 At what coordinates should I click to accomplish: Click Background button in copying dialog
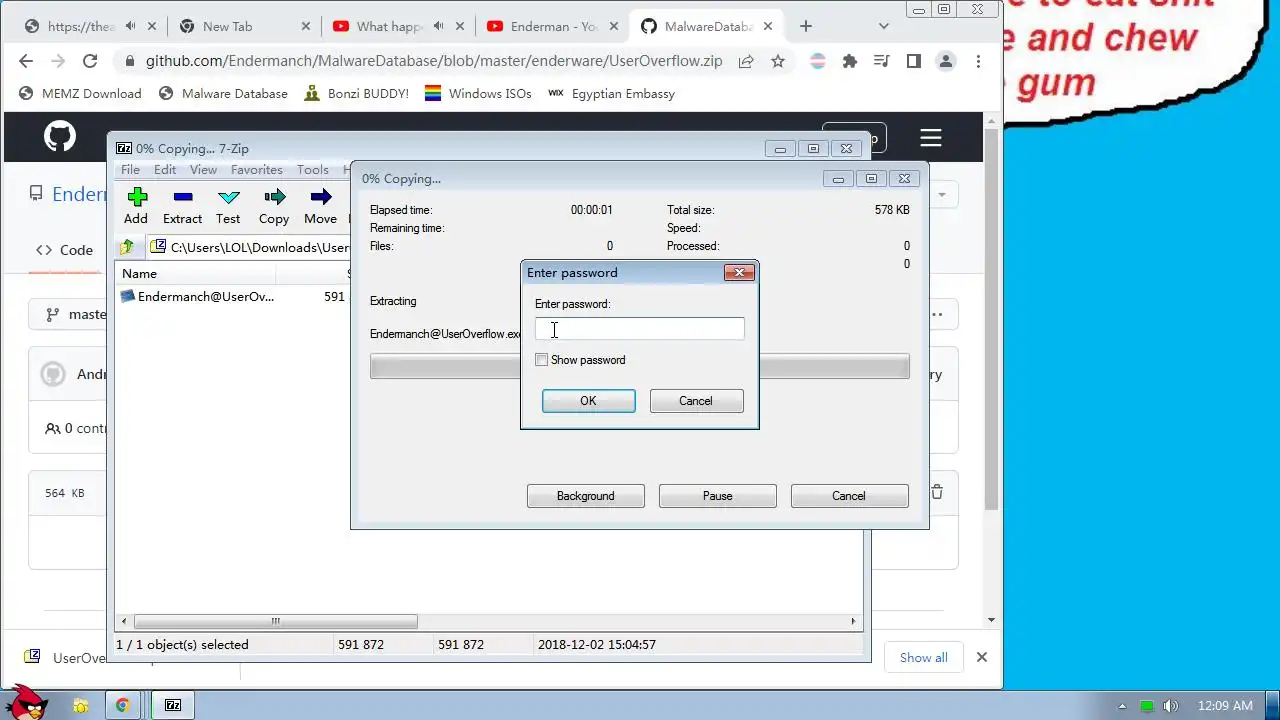pyautogui.click(x=586, y=496)
